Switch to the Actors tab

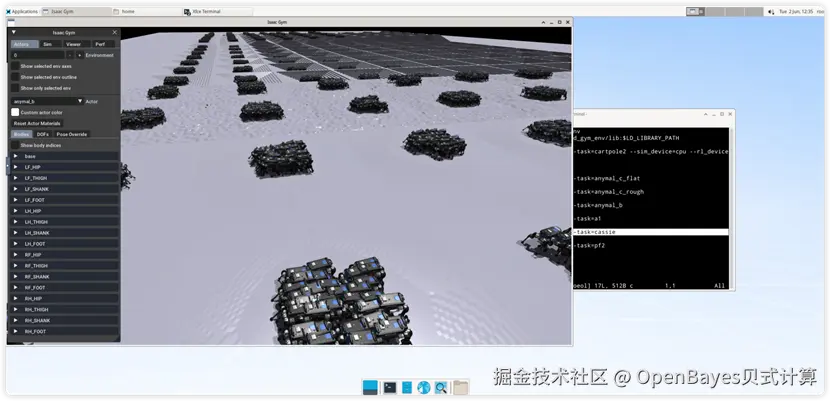pyautogui.click(x=24, y=44)
